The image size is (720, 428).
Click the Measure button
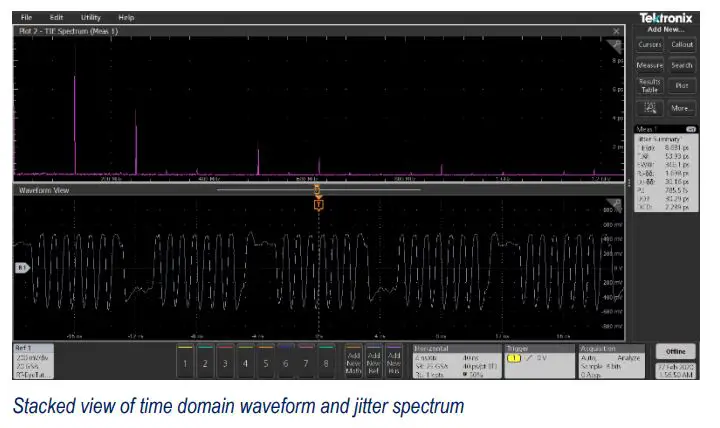tap(650, 65)
